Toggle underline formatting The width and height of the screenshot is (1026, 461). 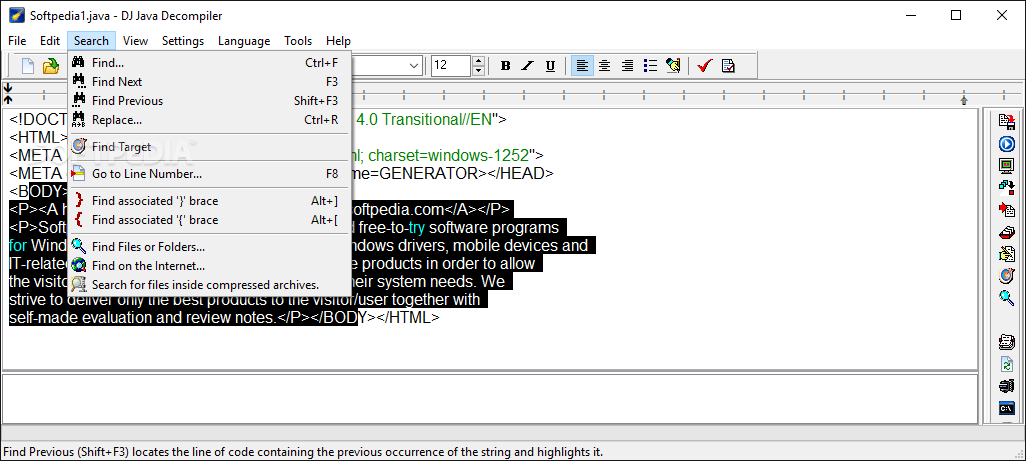point(550,65)
